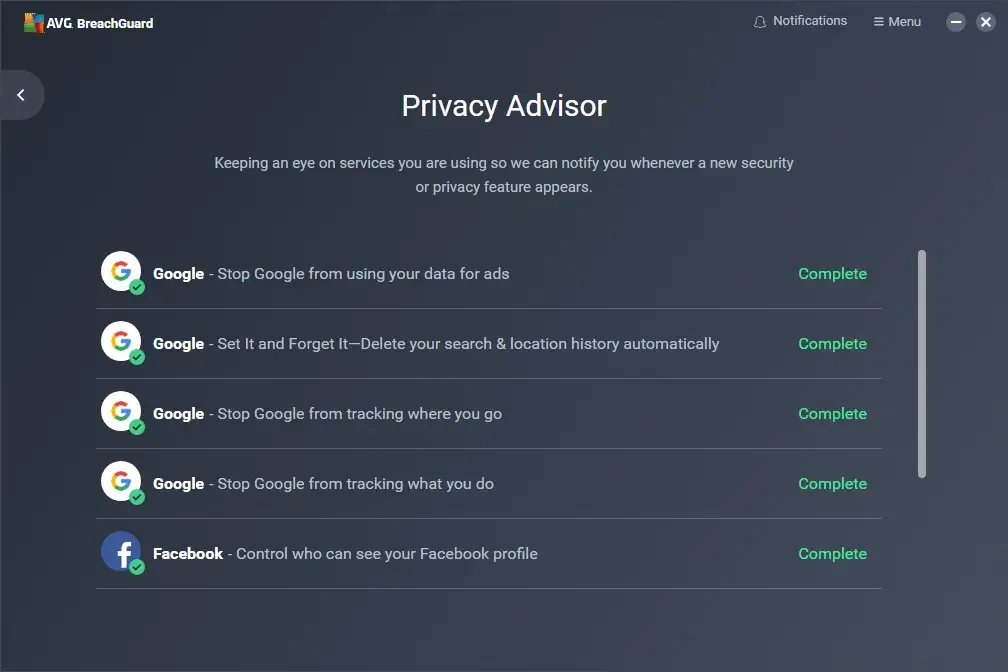
Task: Click Google icon for ads data row
Action: (x=121, y=272)
